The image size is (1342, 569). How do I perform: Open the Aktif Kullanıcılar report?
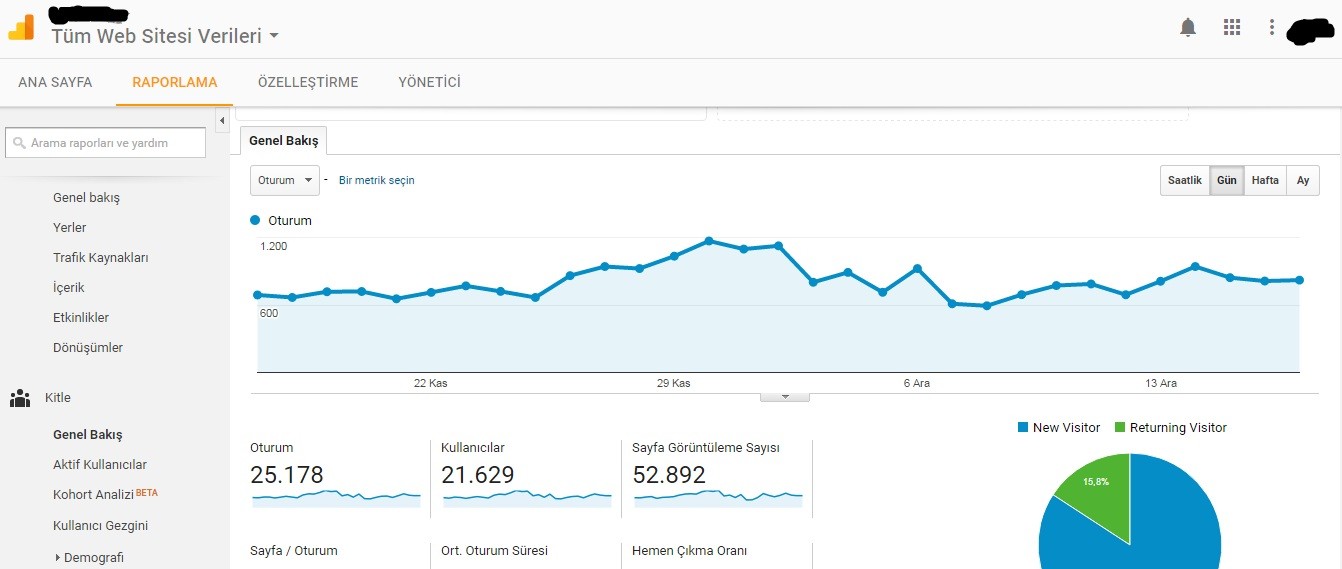100,465
